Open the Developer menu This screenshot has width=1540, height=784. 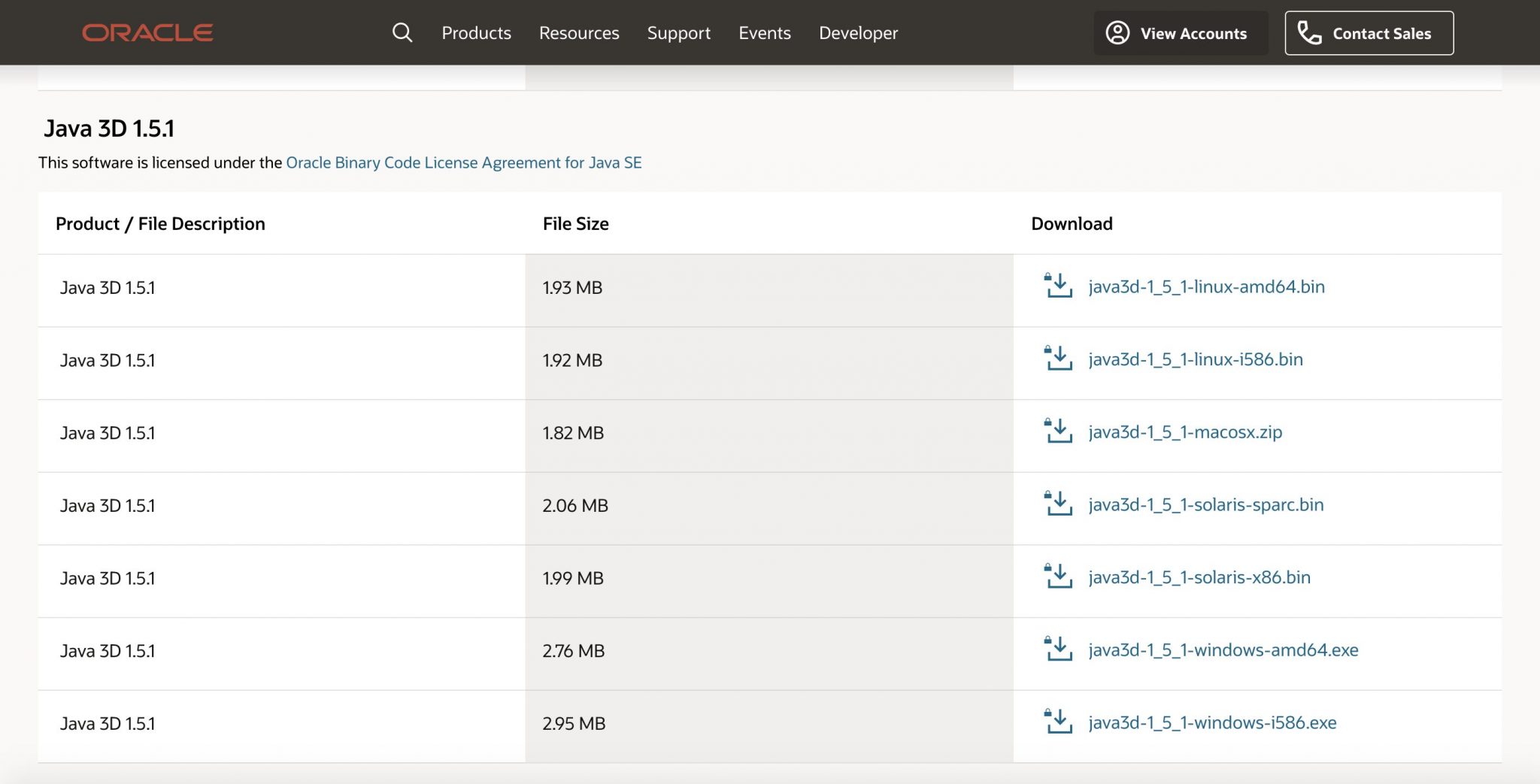pos(858,33)
